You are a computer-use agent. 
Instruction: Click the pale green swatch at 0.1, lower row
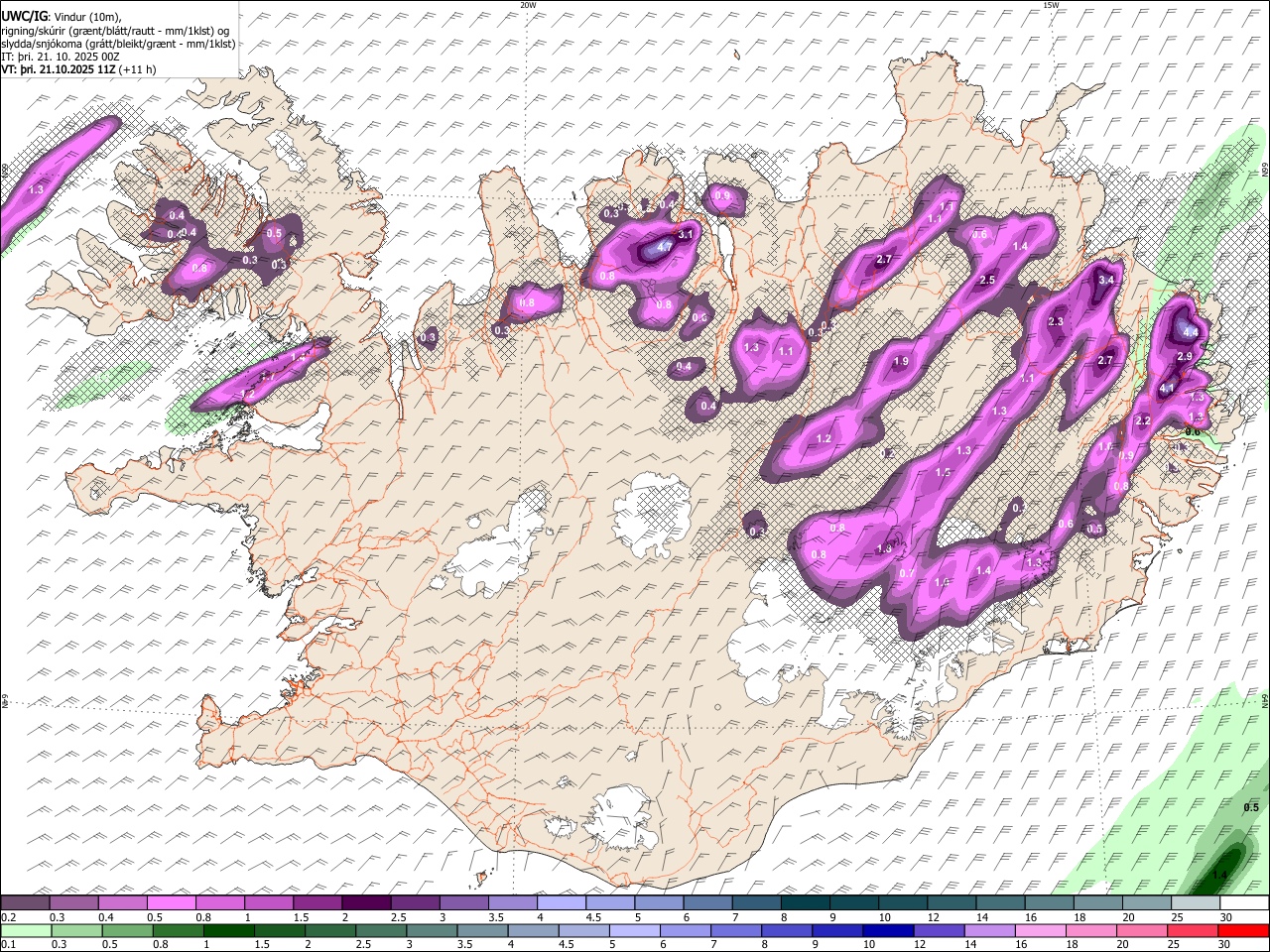point(25,930)
